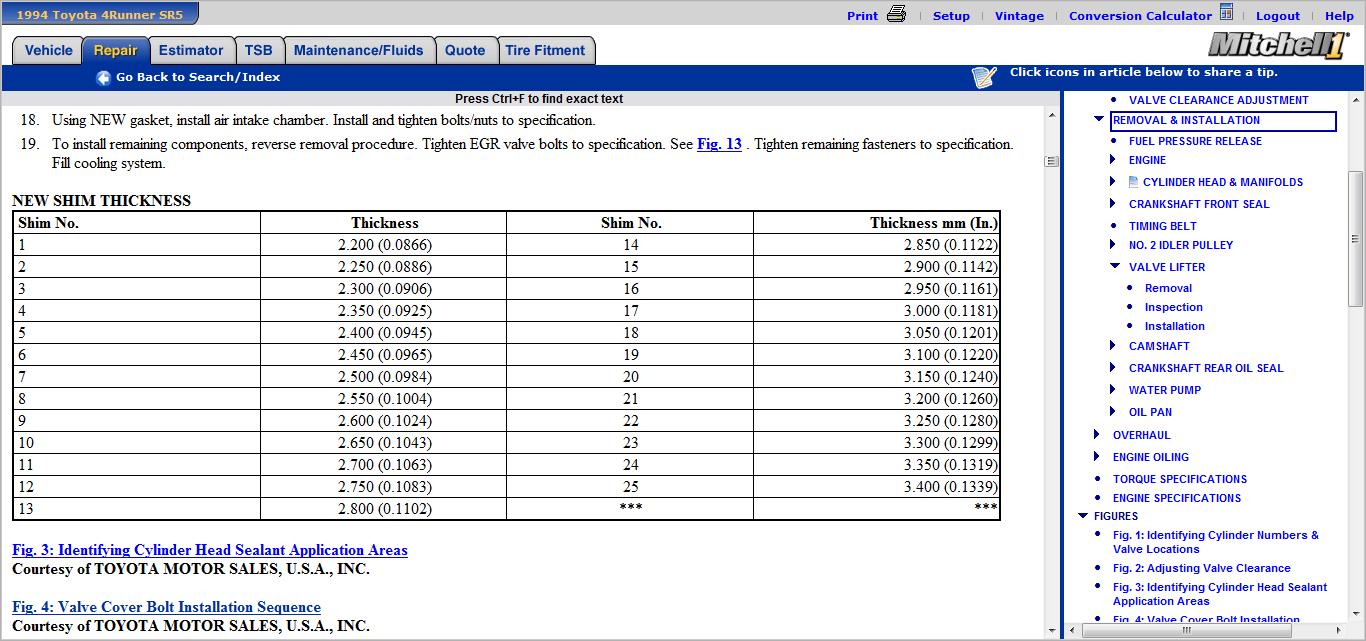This screenshot has width=1366, height=641.
Task: Collapse the Removal & Installation section
Action: click(x=1099, y=120)
